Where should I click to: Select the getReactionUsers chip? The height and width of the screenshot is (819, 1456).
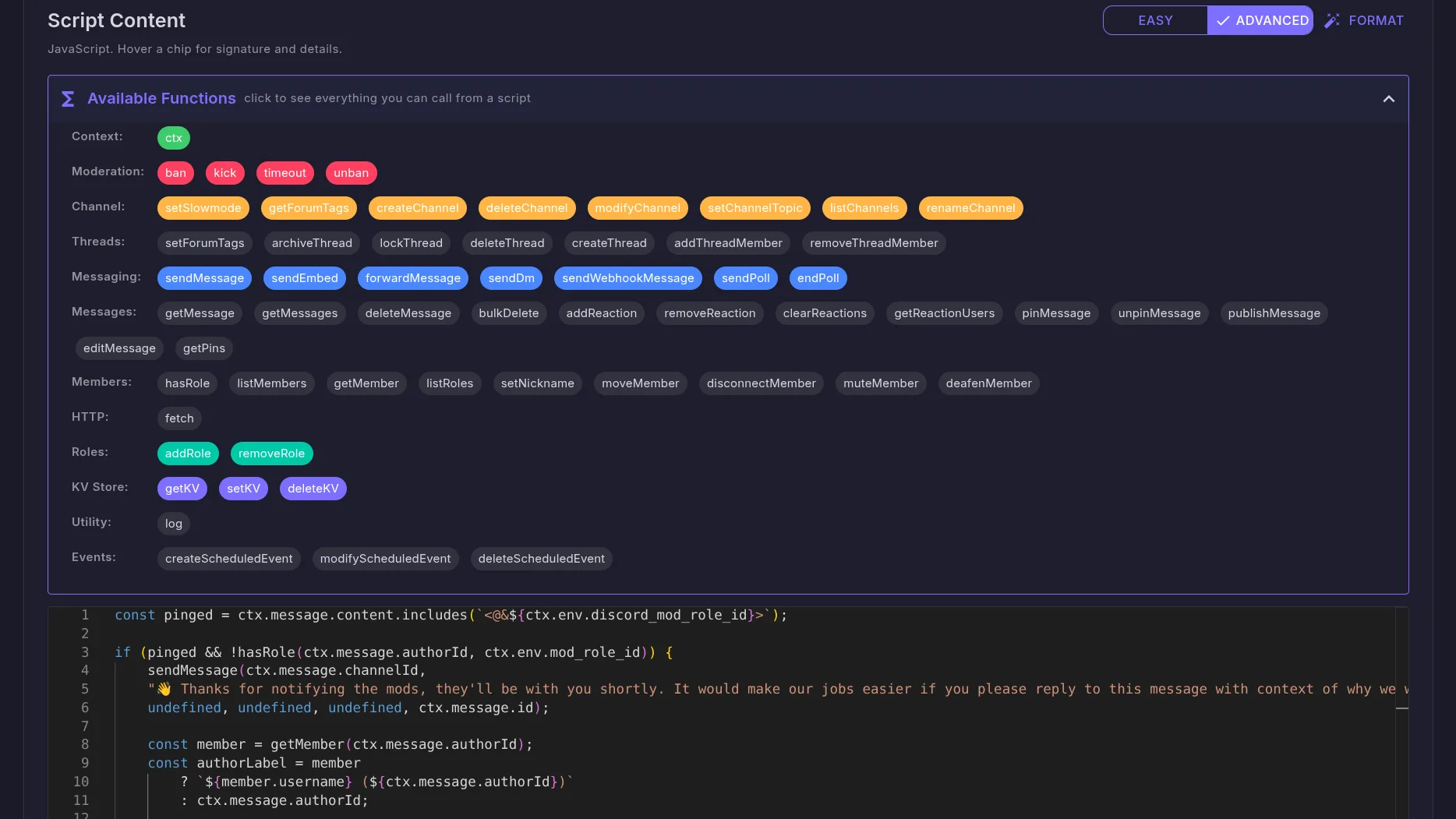point(945,313)
